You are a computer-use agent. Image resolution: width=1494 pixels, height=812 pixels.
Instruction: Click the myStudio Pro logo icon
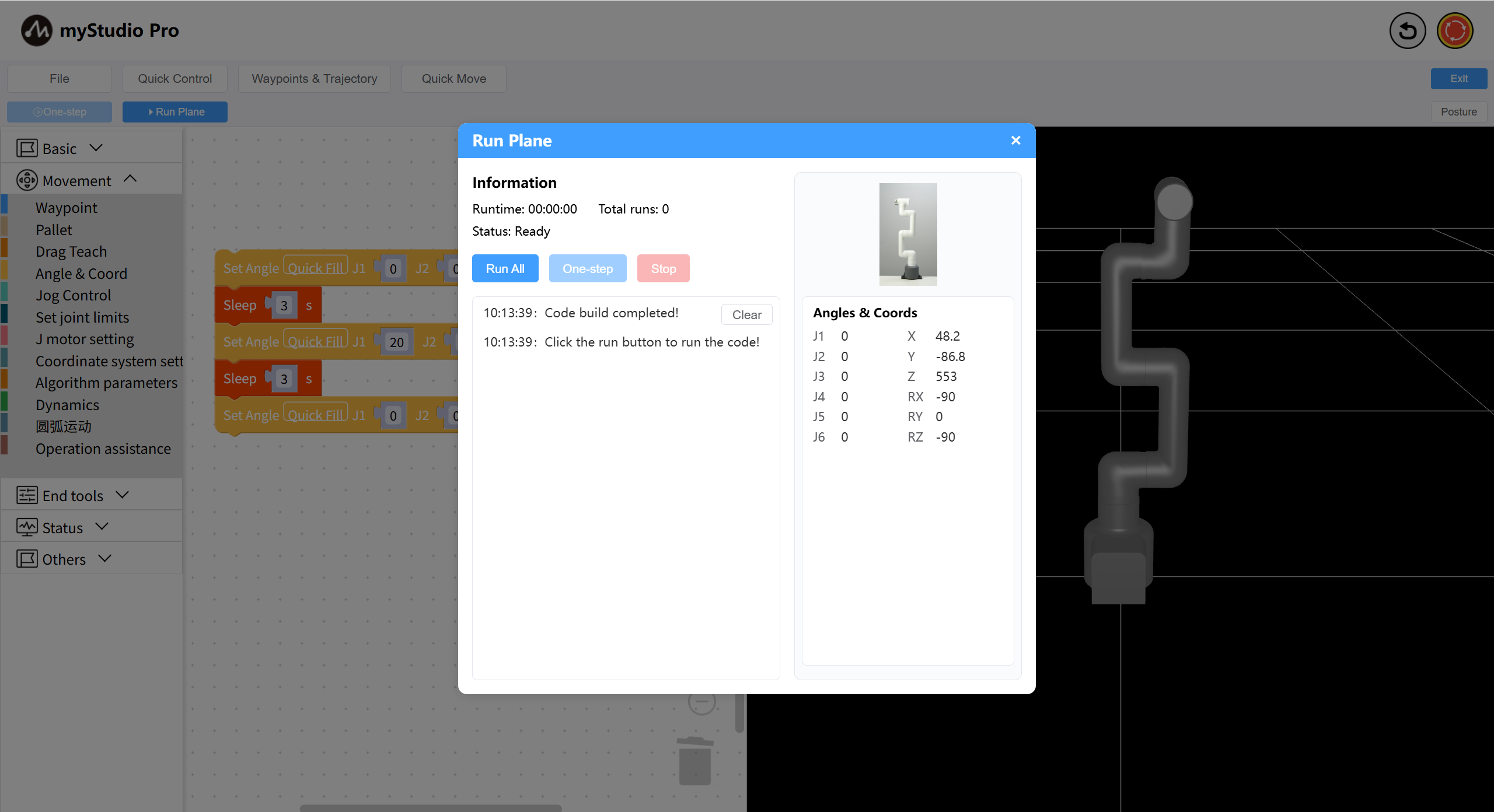36,30
